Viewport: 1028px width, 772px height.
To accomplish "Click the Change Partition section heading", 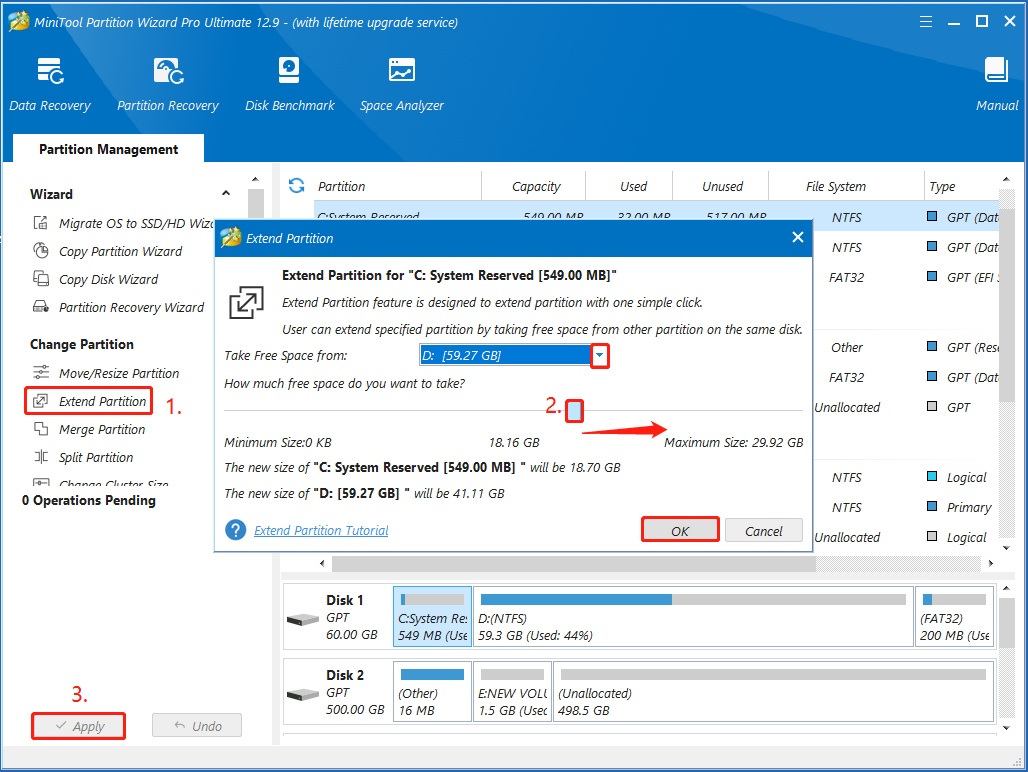I will (x=82, y=344).
